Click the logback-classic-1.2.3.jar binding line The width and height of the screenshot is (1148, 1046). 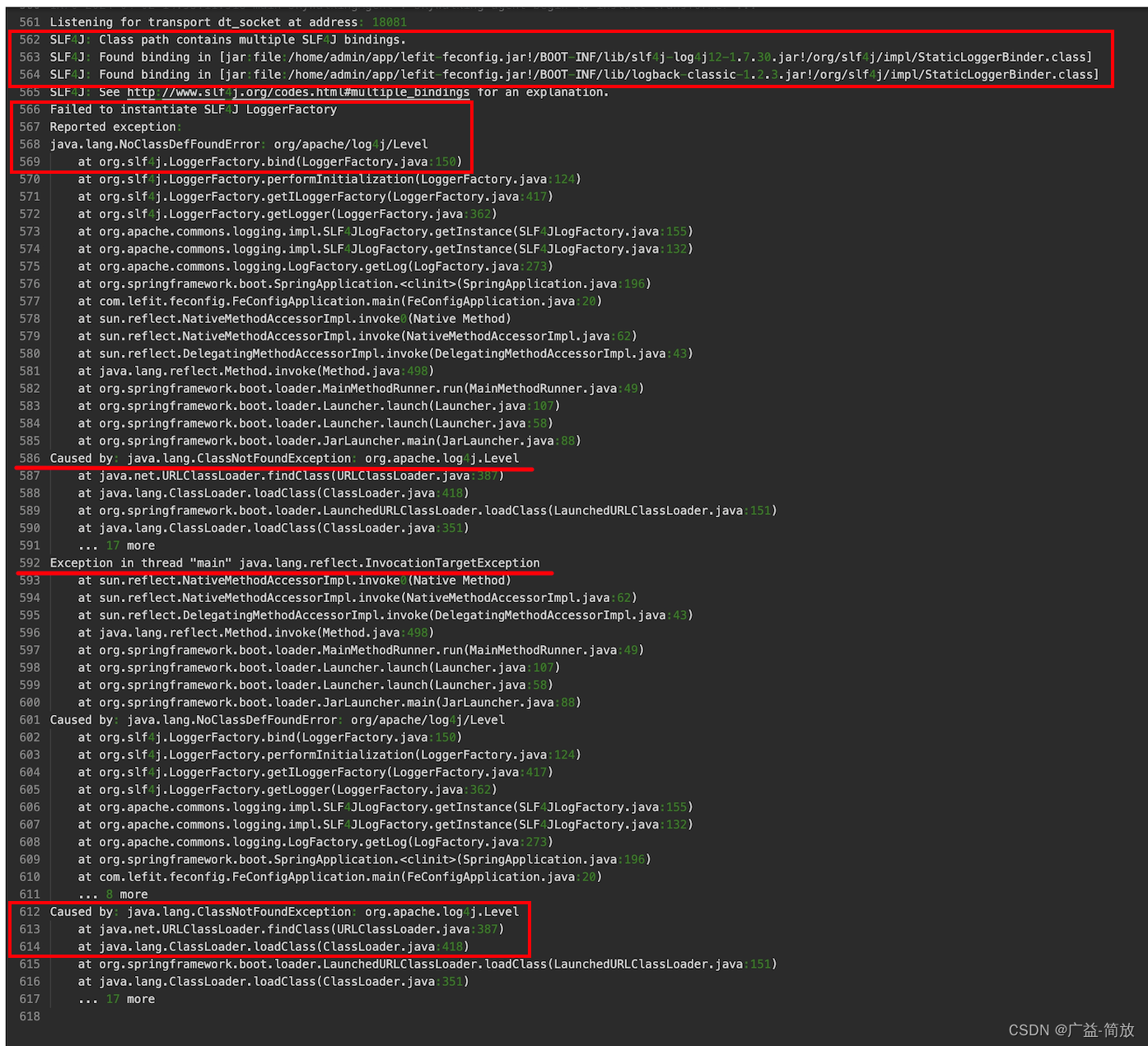(x=574, y=75)
